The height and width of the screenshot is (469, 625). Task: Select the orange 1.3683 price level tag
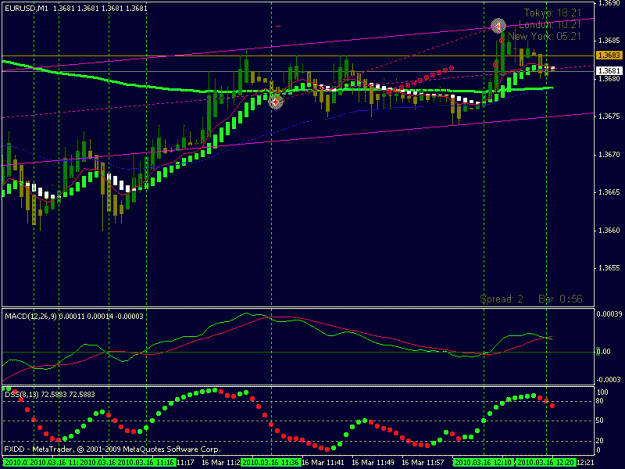tap(609, 55)
